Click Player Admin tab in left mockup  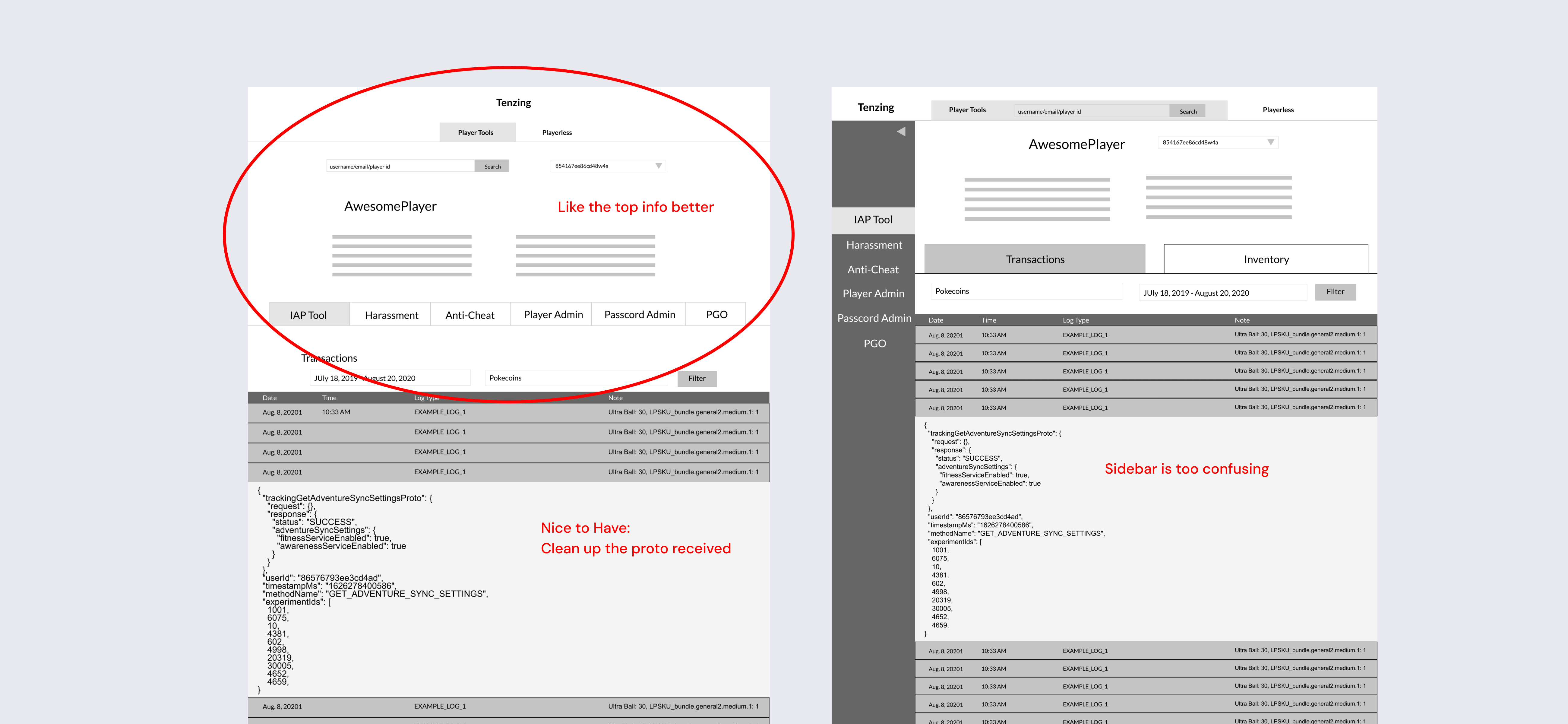pyautogui.click(x=553, y=314)
